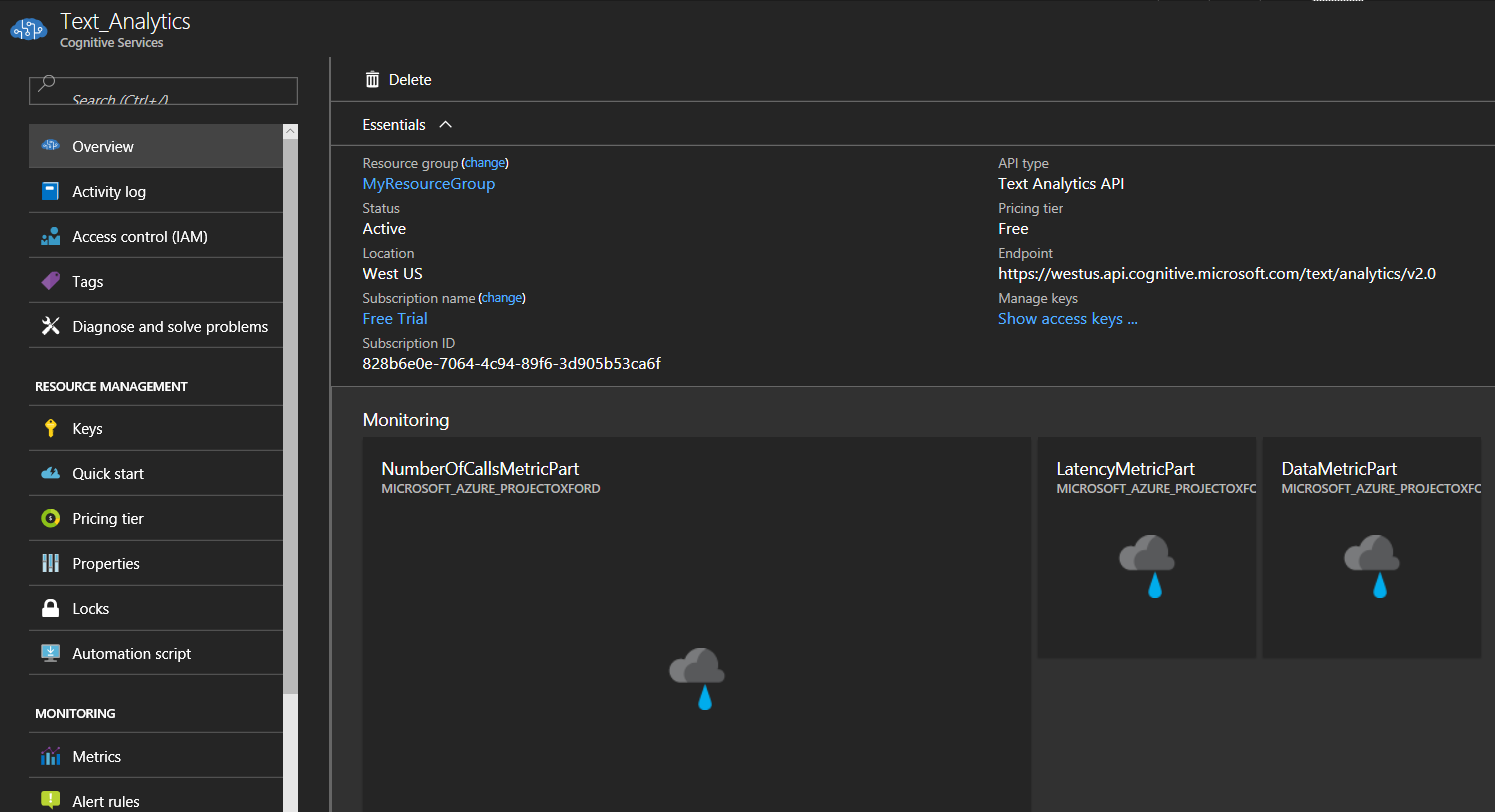Click the MONITORING section header in sidebar
Viewport: 1495px width, 812px height.
(x=75, y=714)
